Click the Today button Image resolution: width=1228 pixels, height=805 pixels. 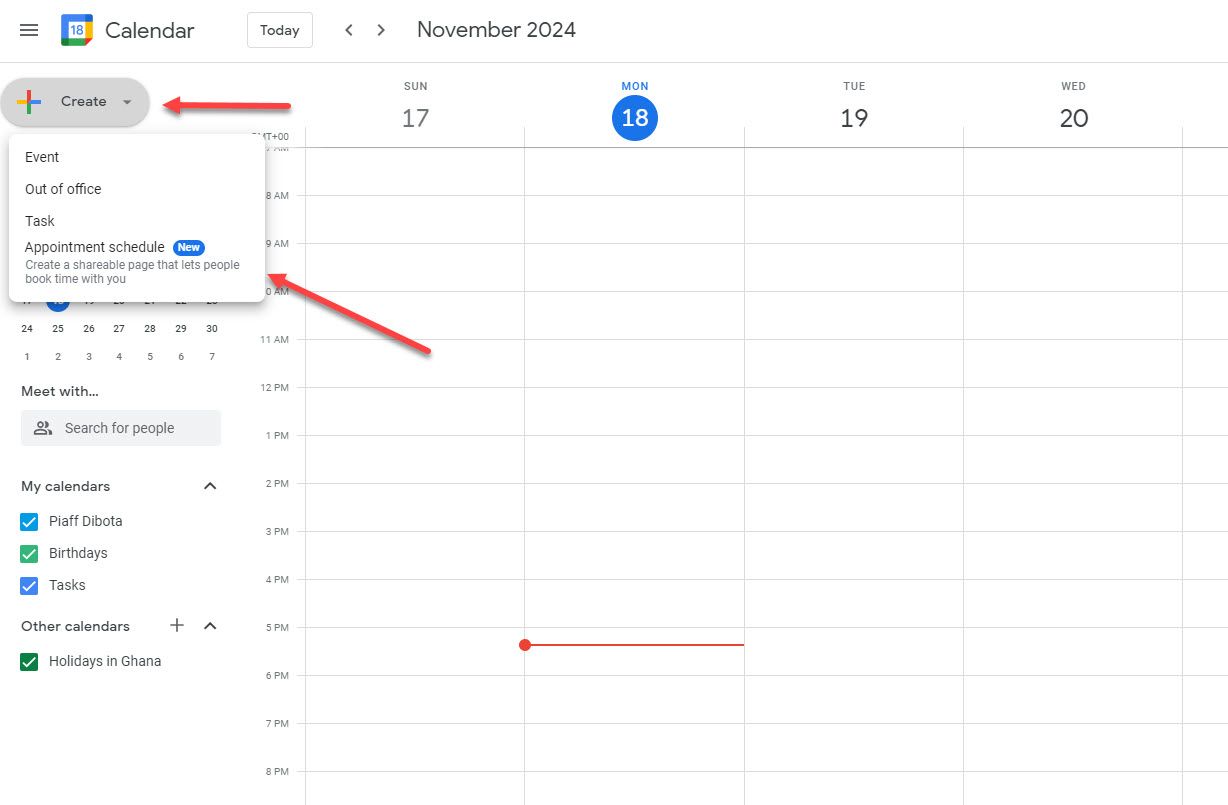pos(279,30)
